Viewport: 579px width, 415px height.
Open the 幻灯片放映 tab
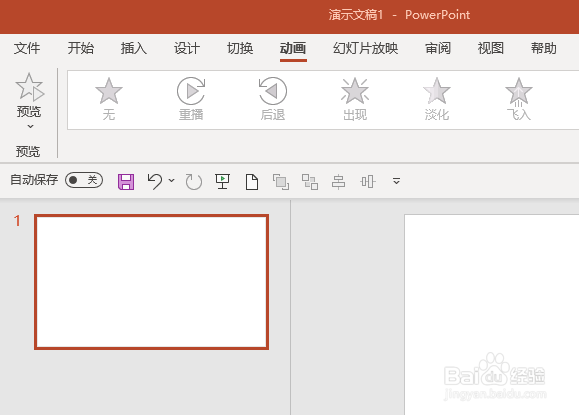[x=366, y=48]
